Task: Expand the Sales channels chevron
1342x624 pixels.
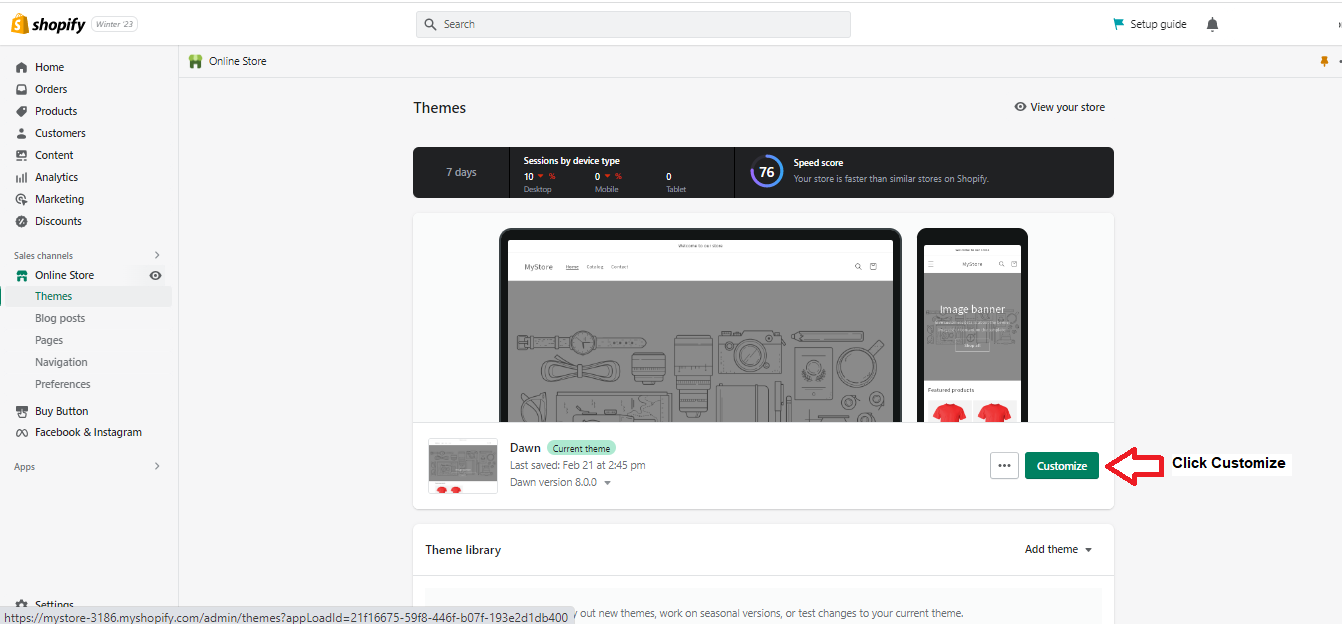Action: point(157,255)
